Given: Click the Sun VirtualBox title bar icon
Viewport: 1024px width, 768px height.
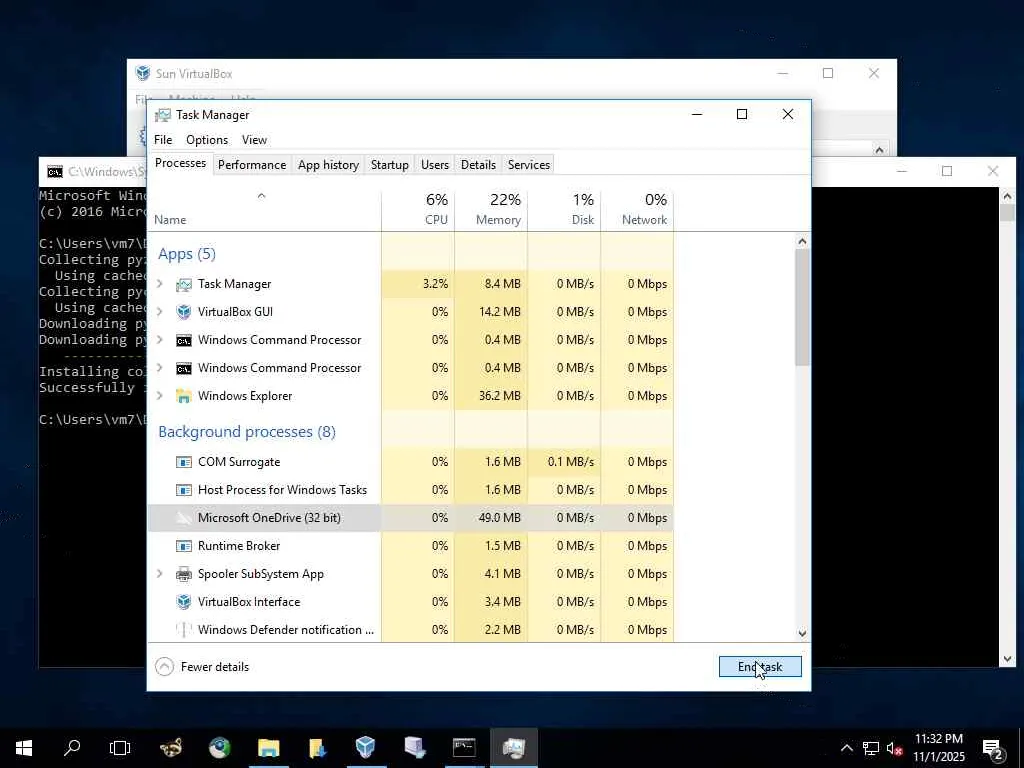Looking at the screenshot, I should coord(143,73).
